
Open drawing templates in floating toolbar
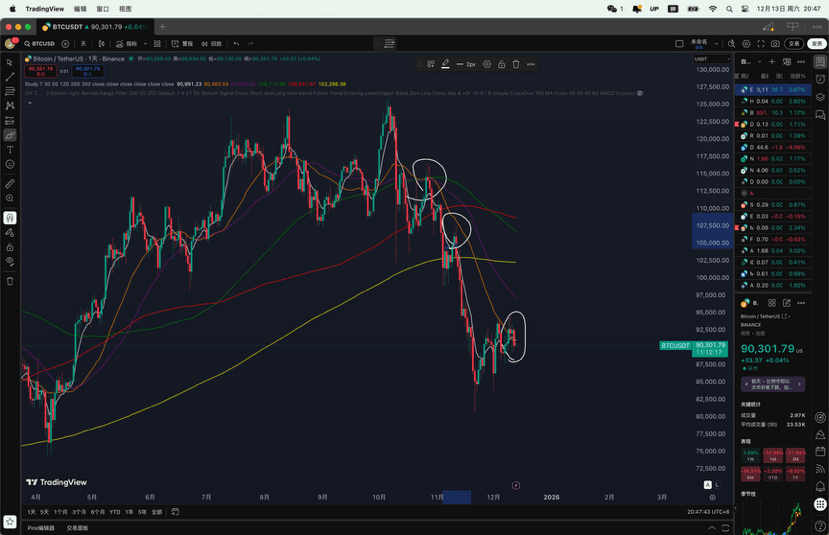click(431, 64)
